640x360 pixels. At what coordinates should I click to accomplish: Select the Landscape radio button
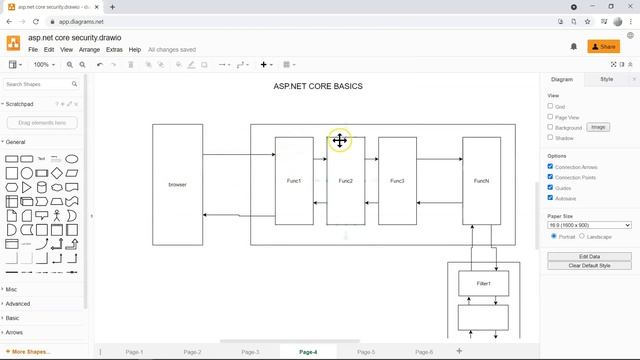point(582,236)
